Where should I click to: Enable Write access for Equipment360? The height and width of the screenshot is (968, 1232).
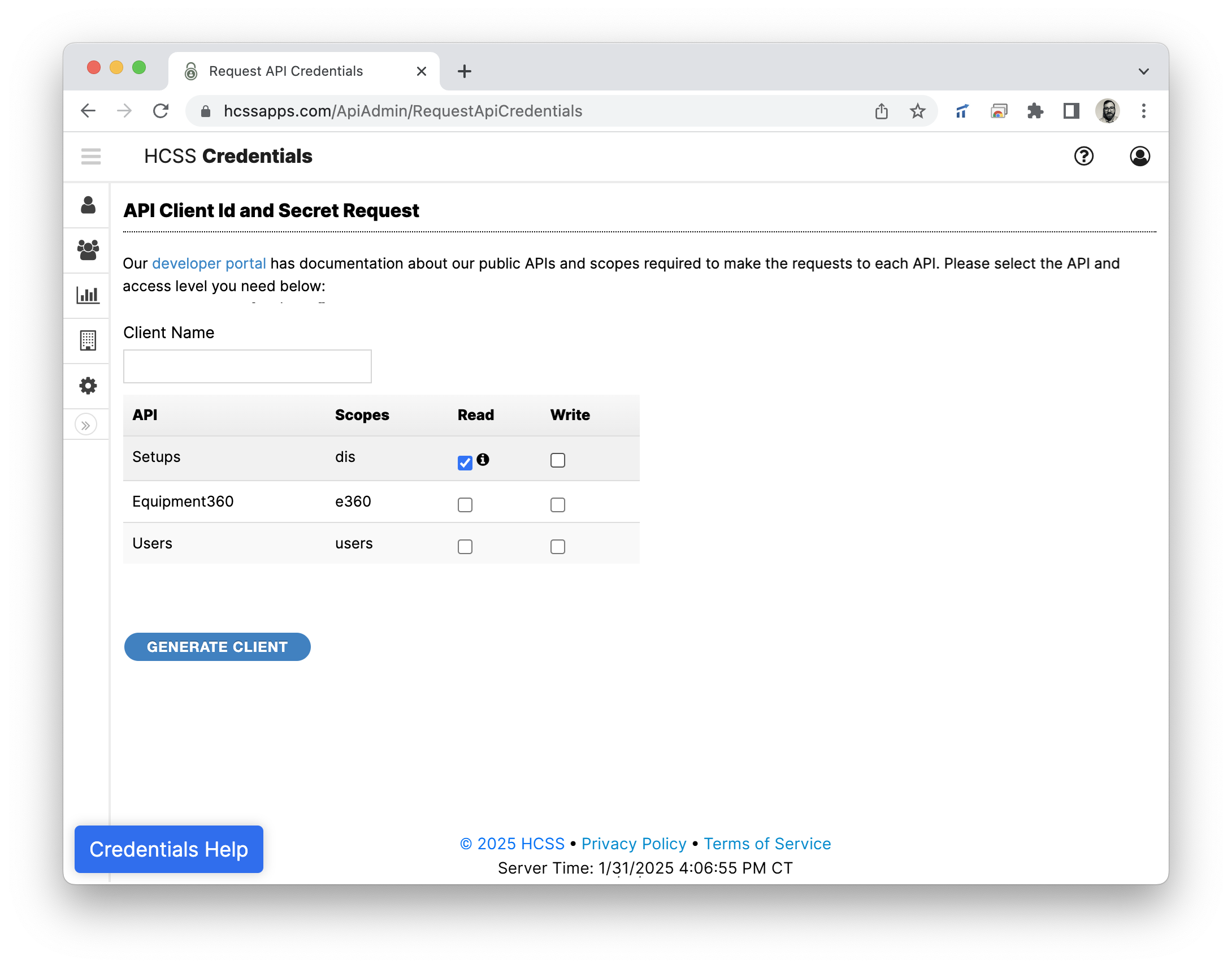[x=557, y=504]
